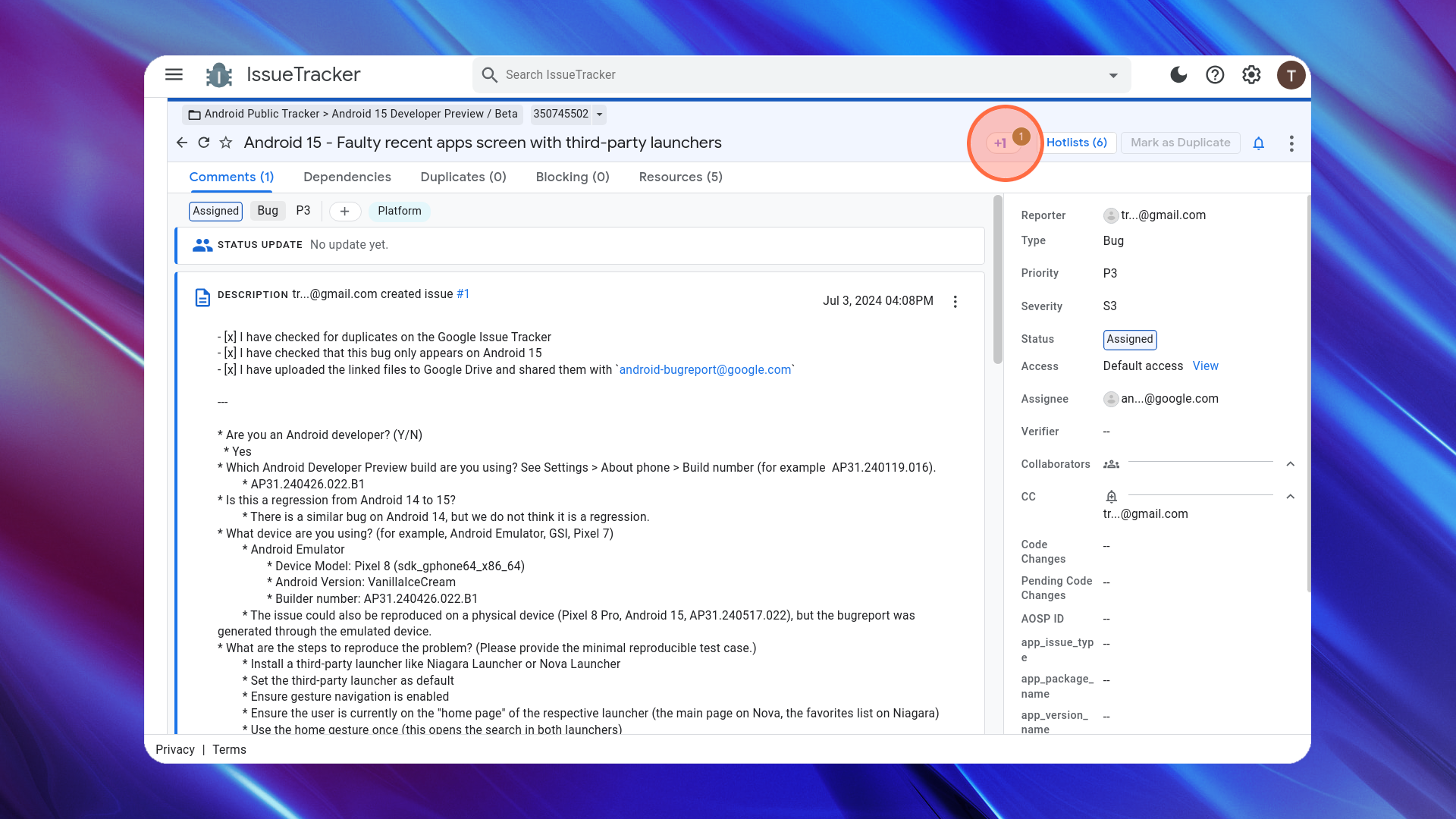Click the reporter avatar icon
This screenshot has width=1456, height=819.
[1111, 215]
